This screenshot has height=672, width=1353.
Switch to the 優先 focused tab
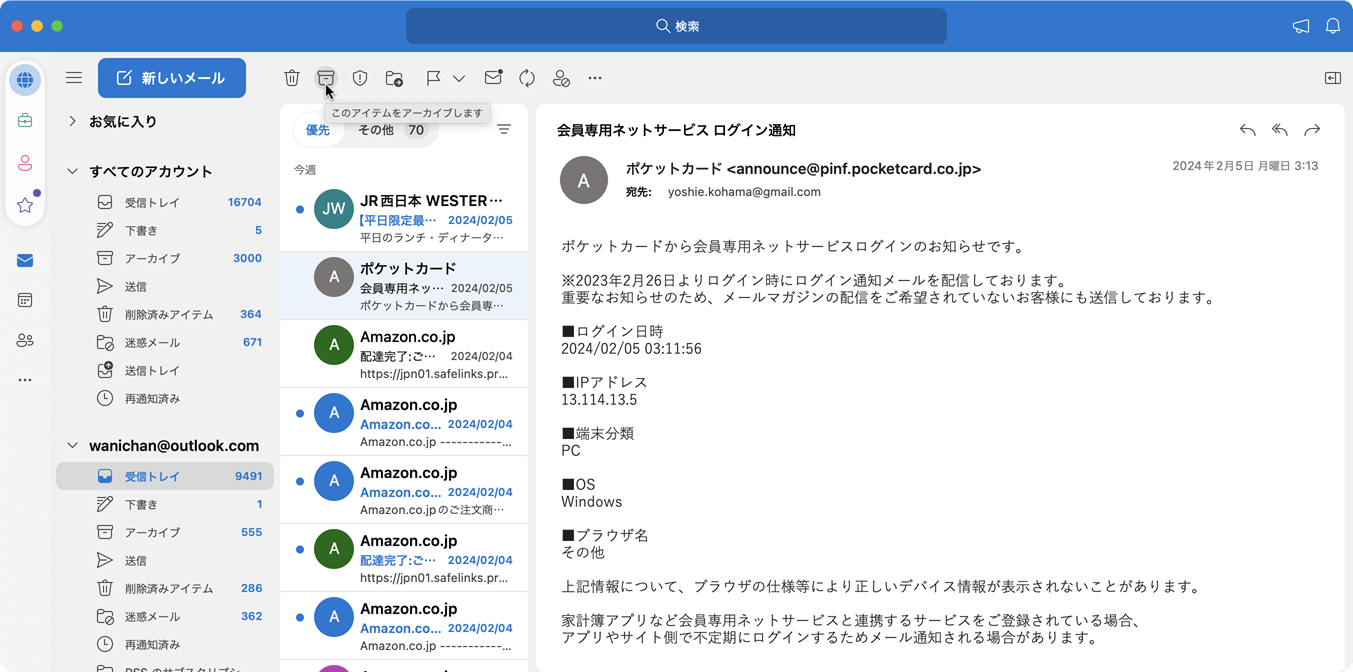(x=318, y=130)
